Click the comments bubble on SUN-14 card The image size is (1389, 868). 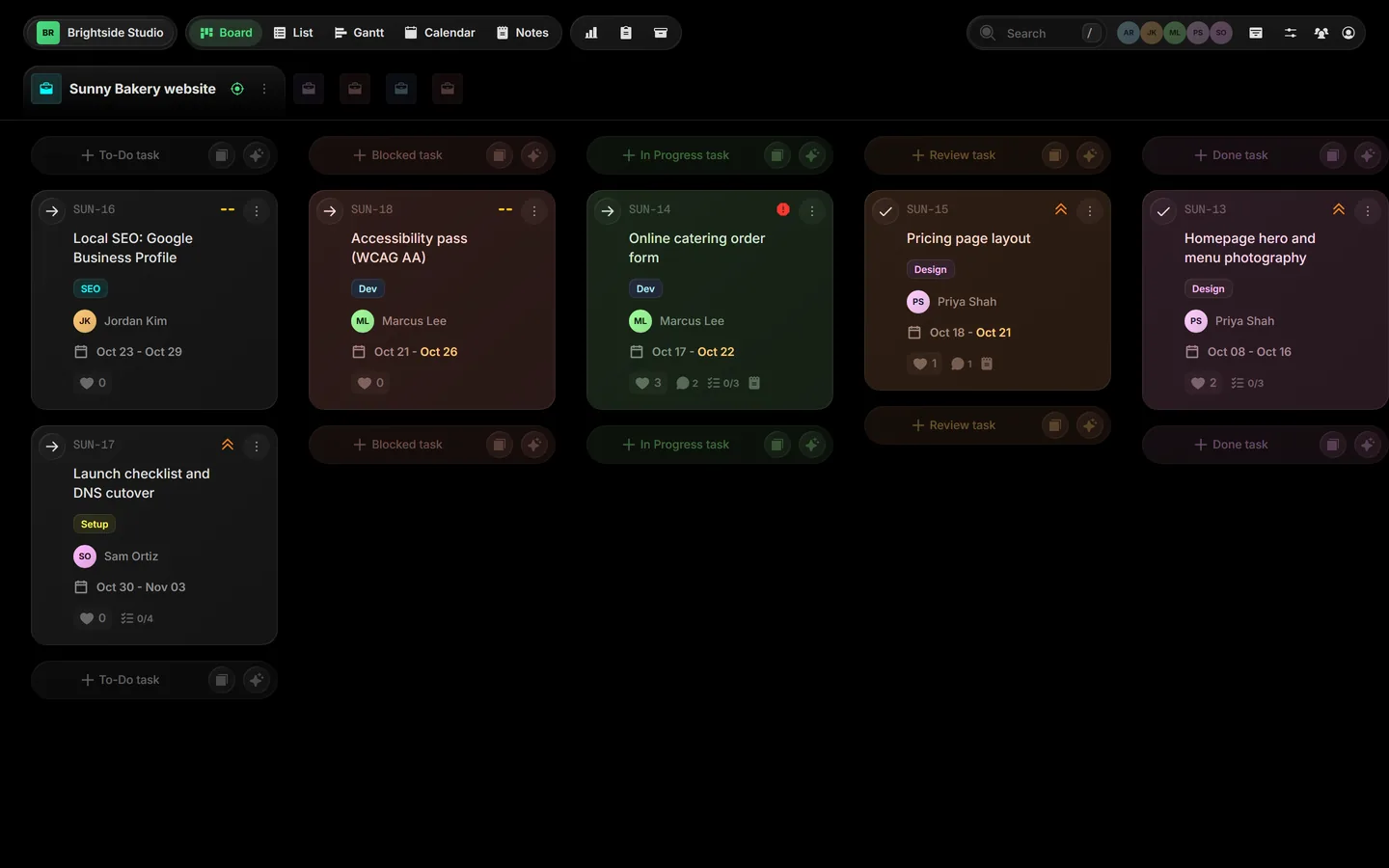point(687,383)
